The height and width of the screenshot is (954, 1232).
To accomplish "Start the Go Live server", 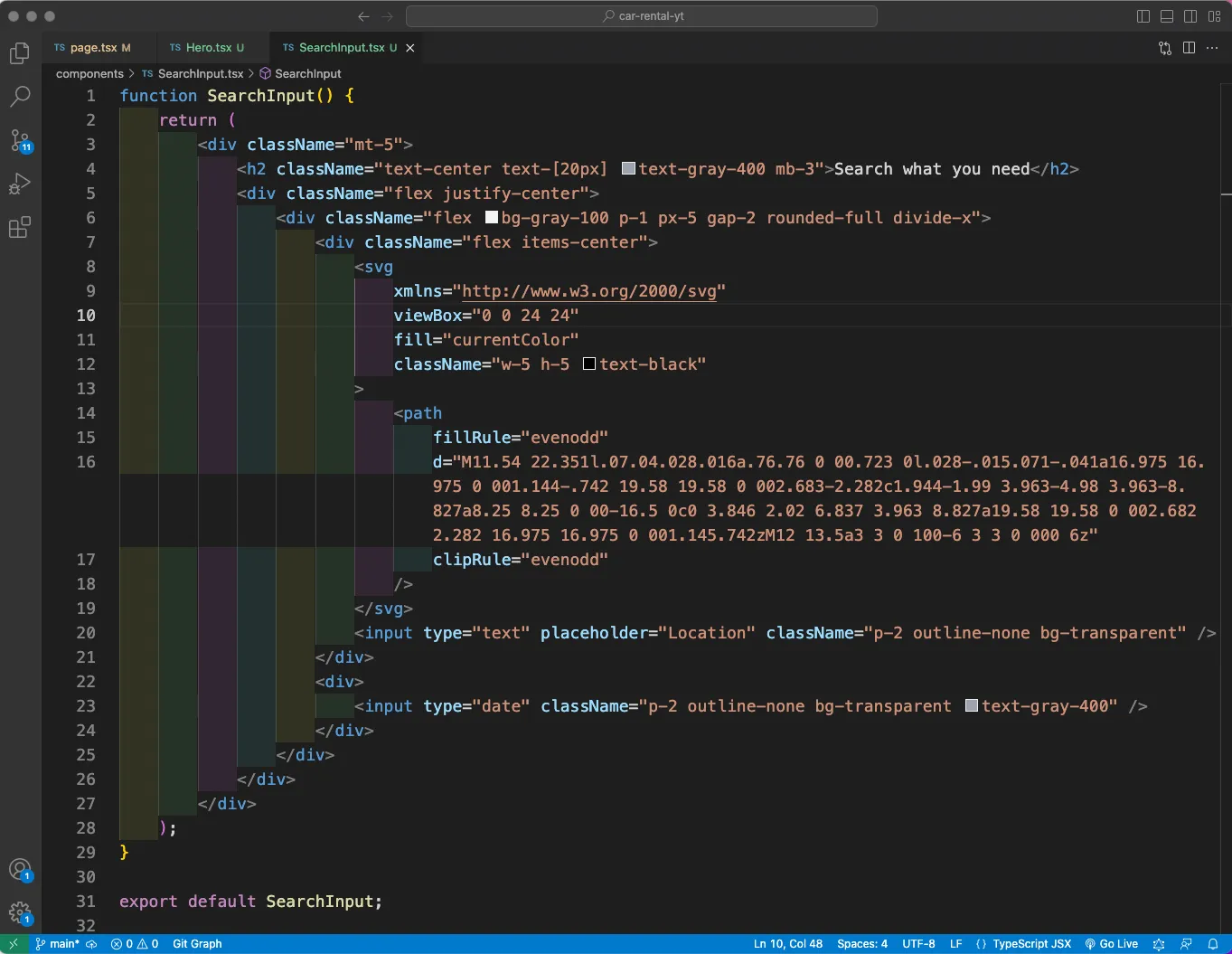I will pos(1112,944).
